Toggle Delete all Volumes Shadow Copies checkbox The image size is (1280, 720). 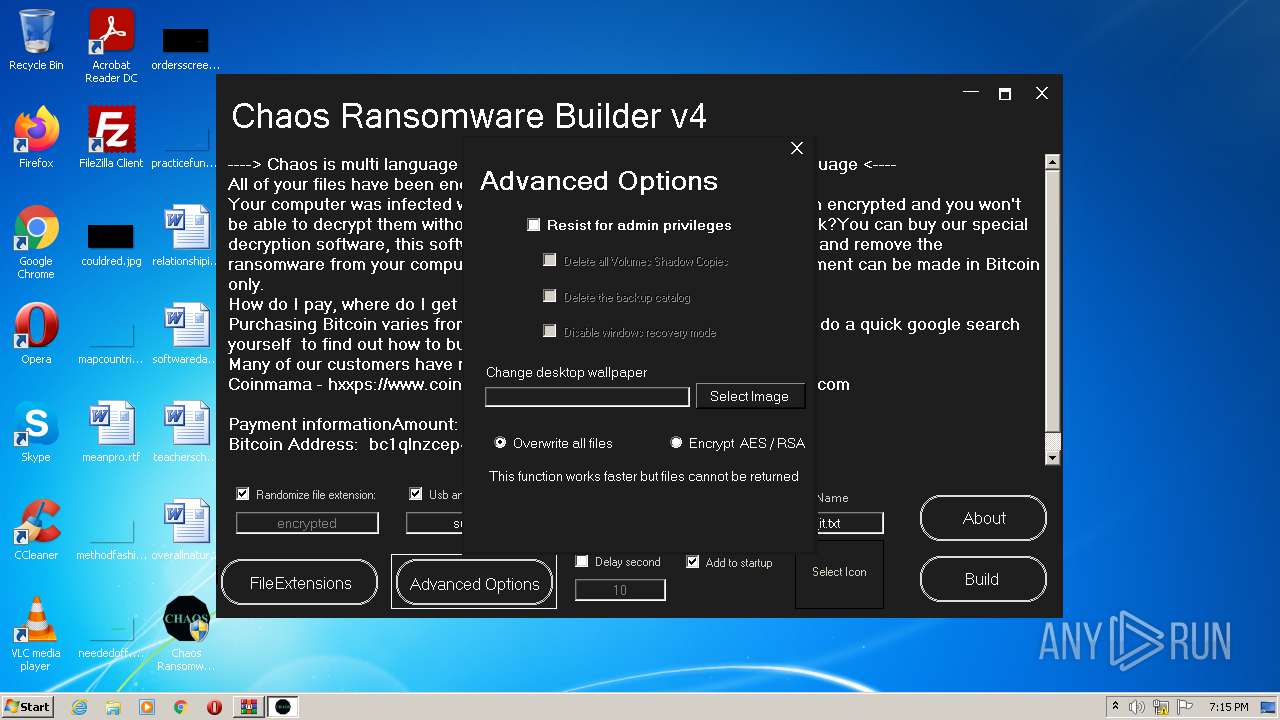[550, 260]
